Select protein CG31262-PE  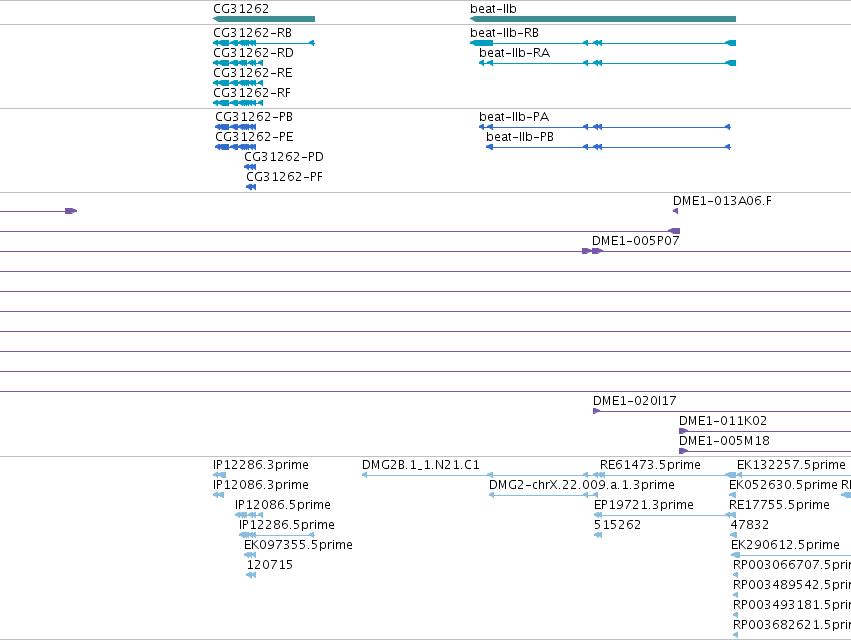pos(254,137)
